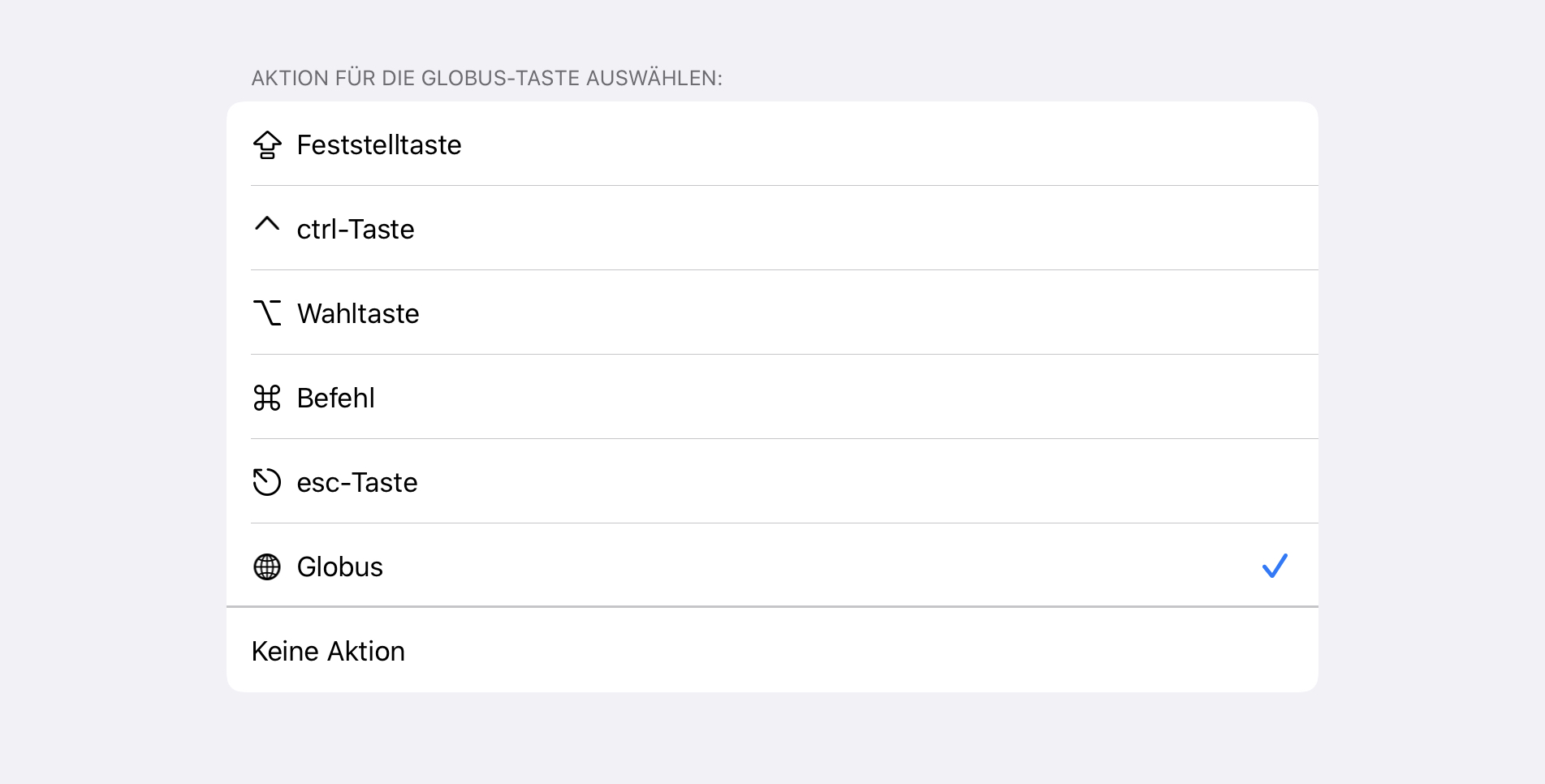
Task: Click the blue checkmark on Globus row
Action: [1275, 566]
